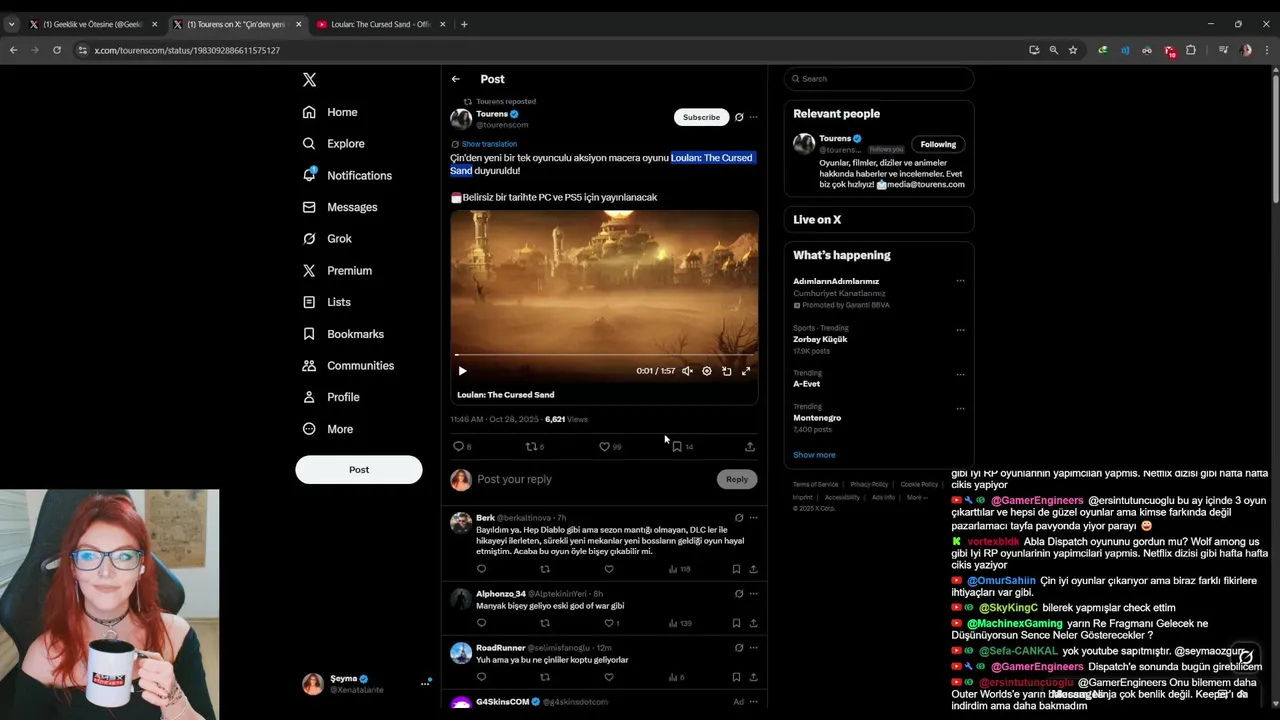The width and height of the screenshot is (1280, 720).
Task: Open options for A-Event trend
Action: (x=960, y=375)
